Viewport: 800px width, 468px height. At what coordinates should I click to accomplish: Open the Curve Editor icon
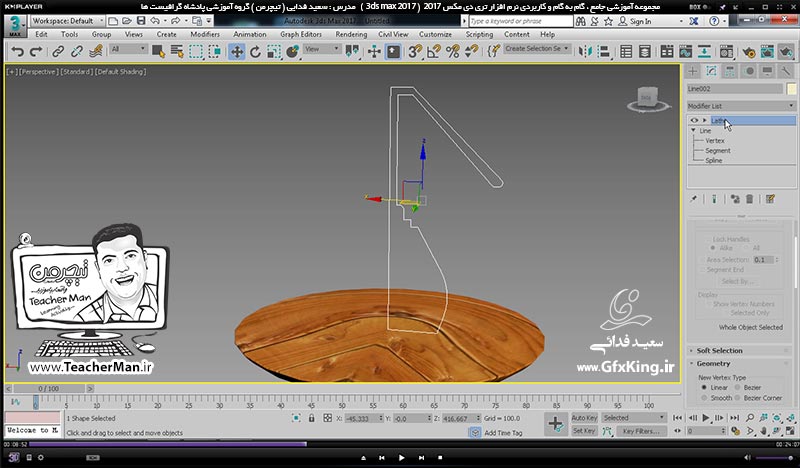click(685, 52)
